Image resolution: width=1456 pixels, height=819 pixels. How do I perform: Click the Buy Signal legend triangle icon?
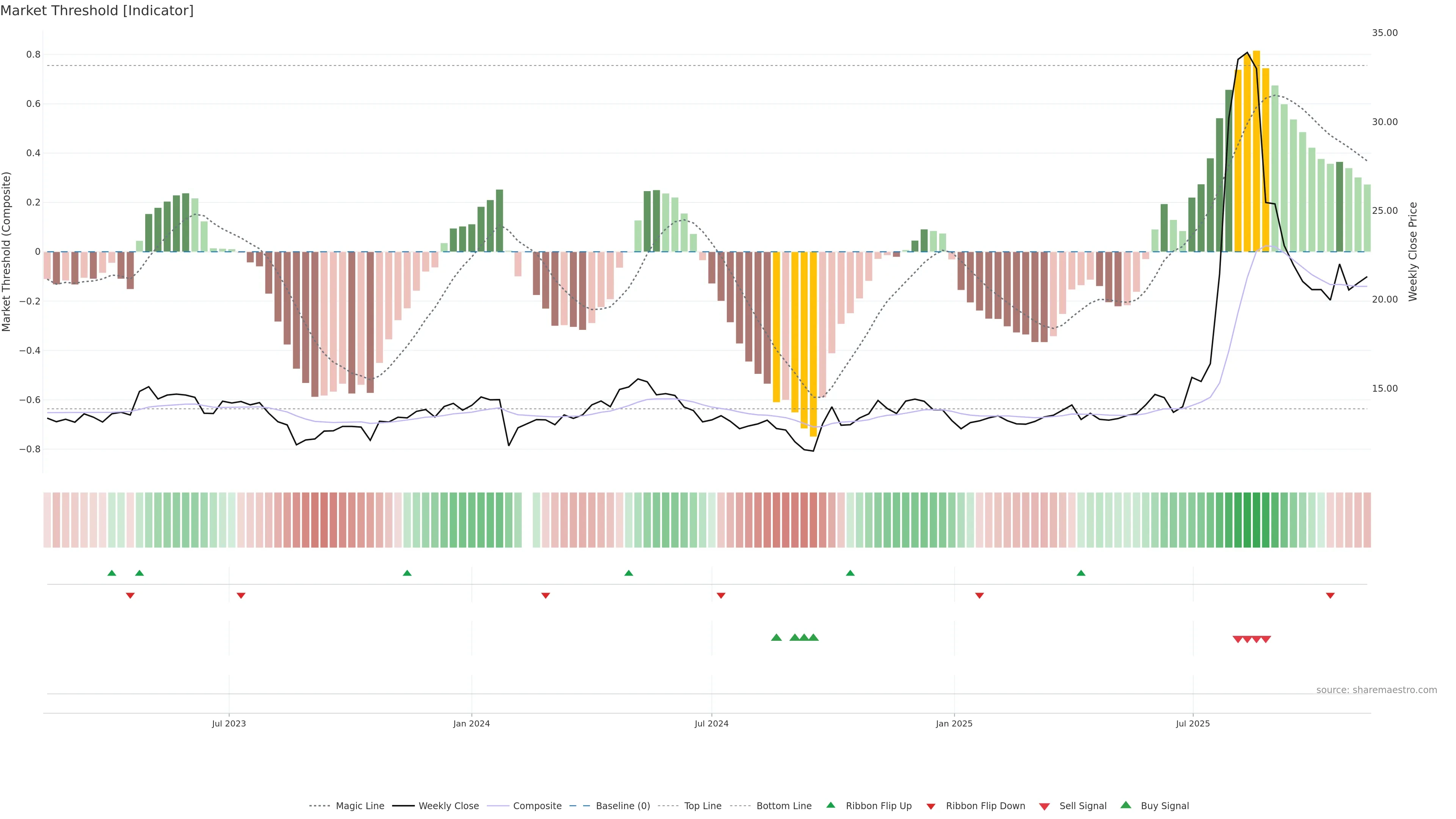point(1125,805)
